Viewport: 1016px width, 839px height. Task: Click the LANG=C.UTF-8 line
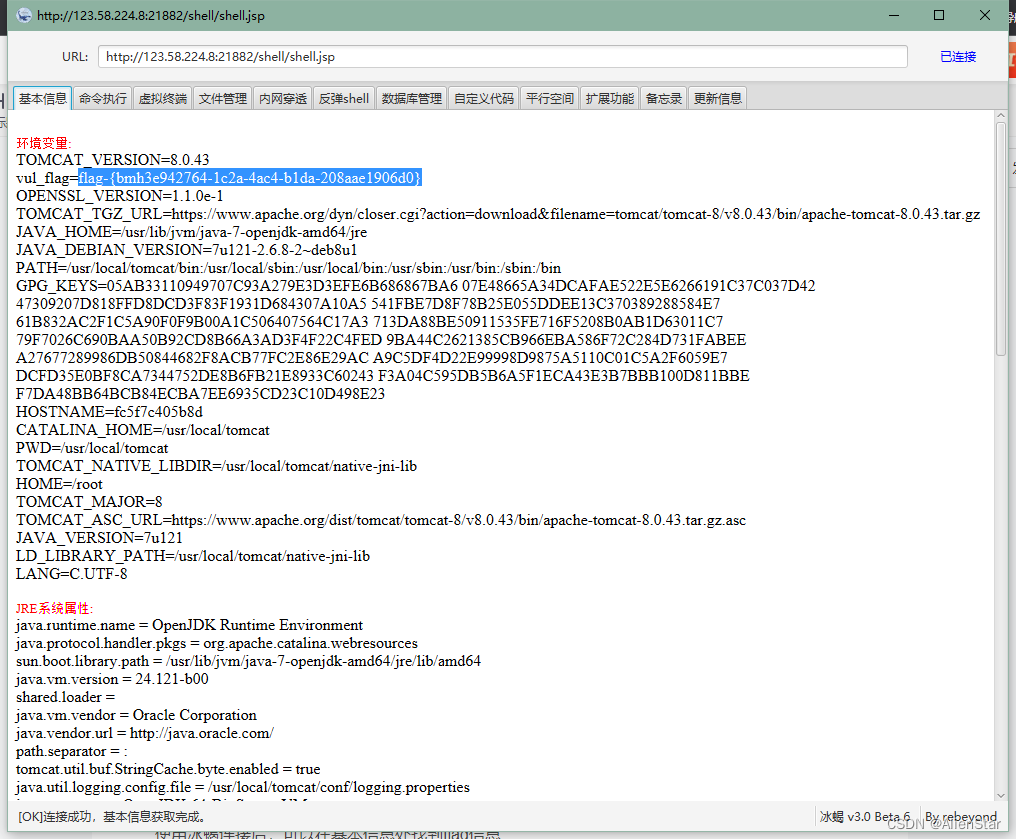(72, 573)
